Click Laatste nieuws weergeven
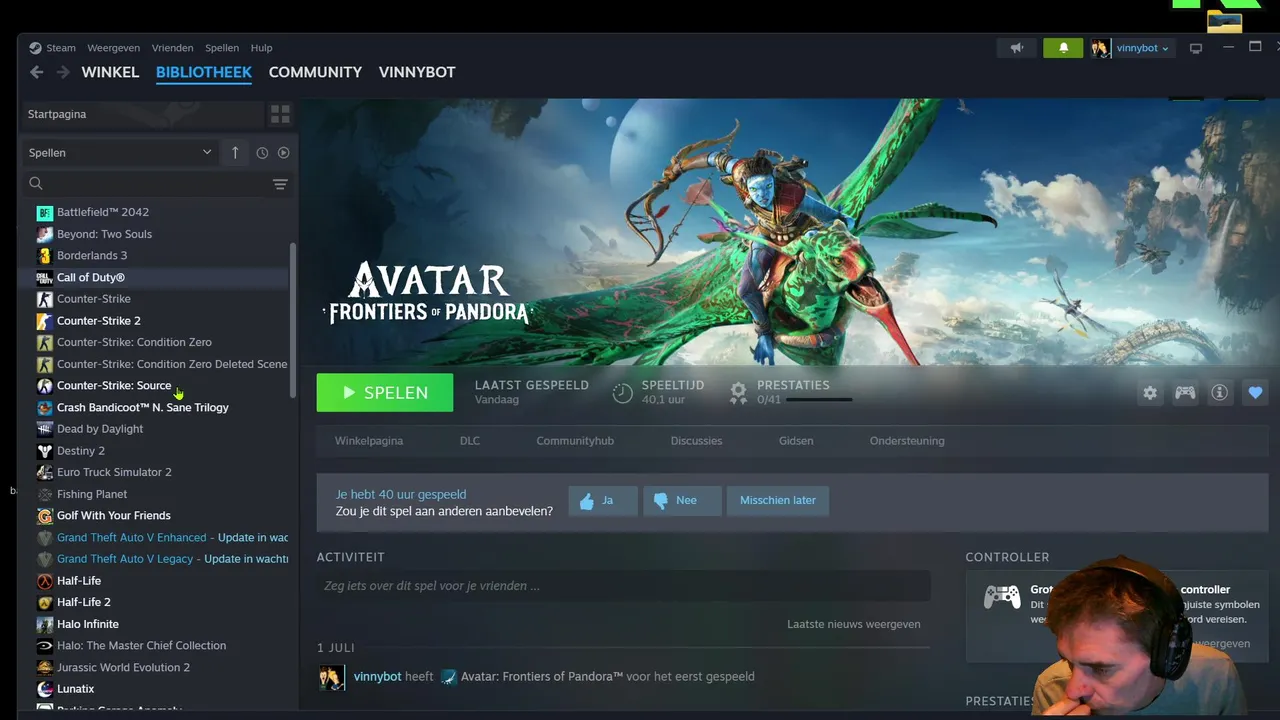1280x720 pixels. click(854, 624)
